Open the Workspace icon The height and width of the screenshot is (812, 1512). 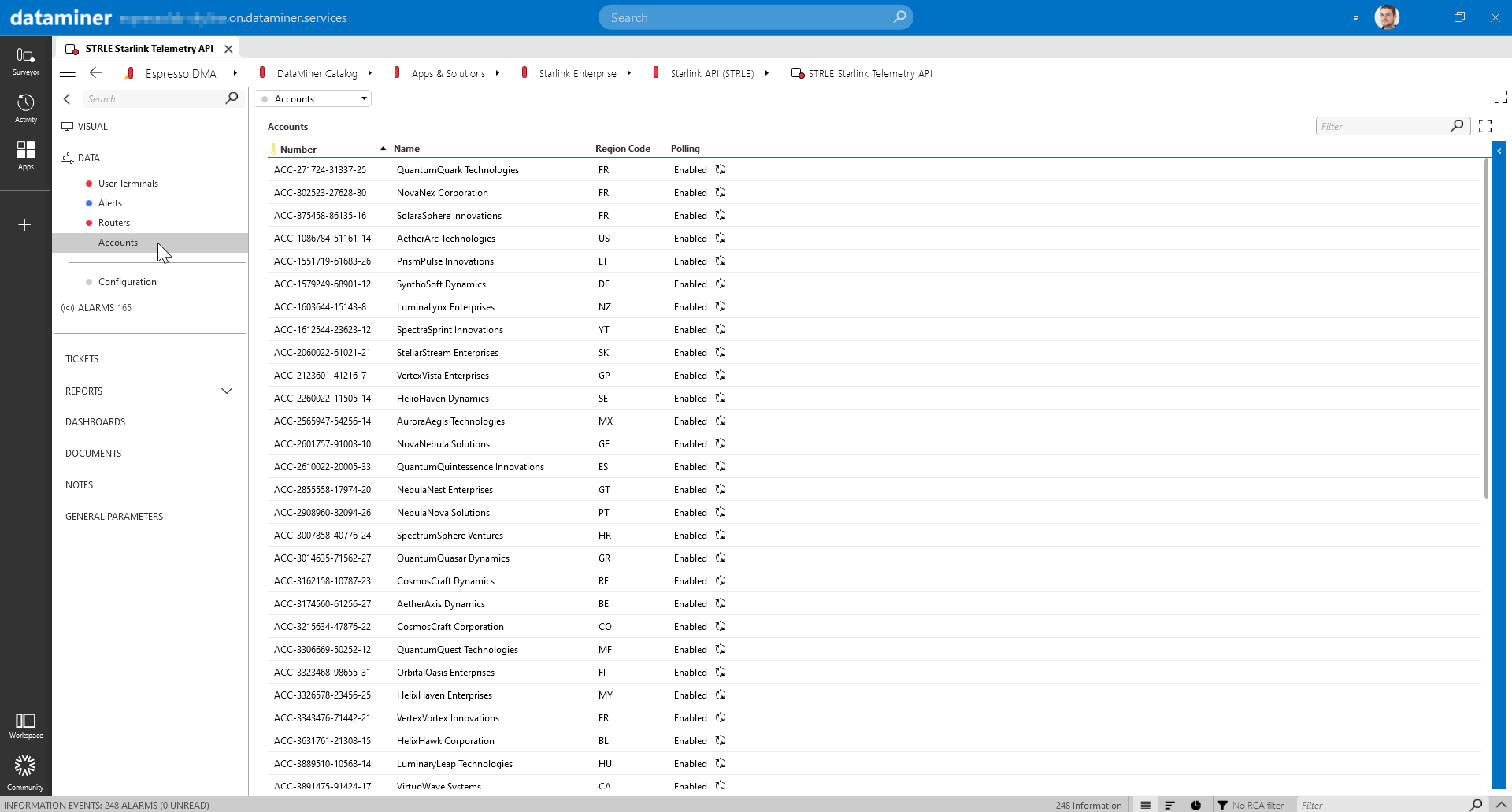click(25, 726)
